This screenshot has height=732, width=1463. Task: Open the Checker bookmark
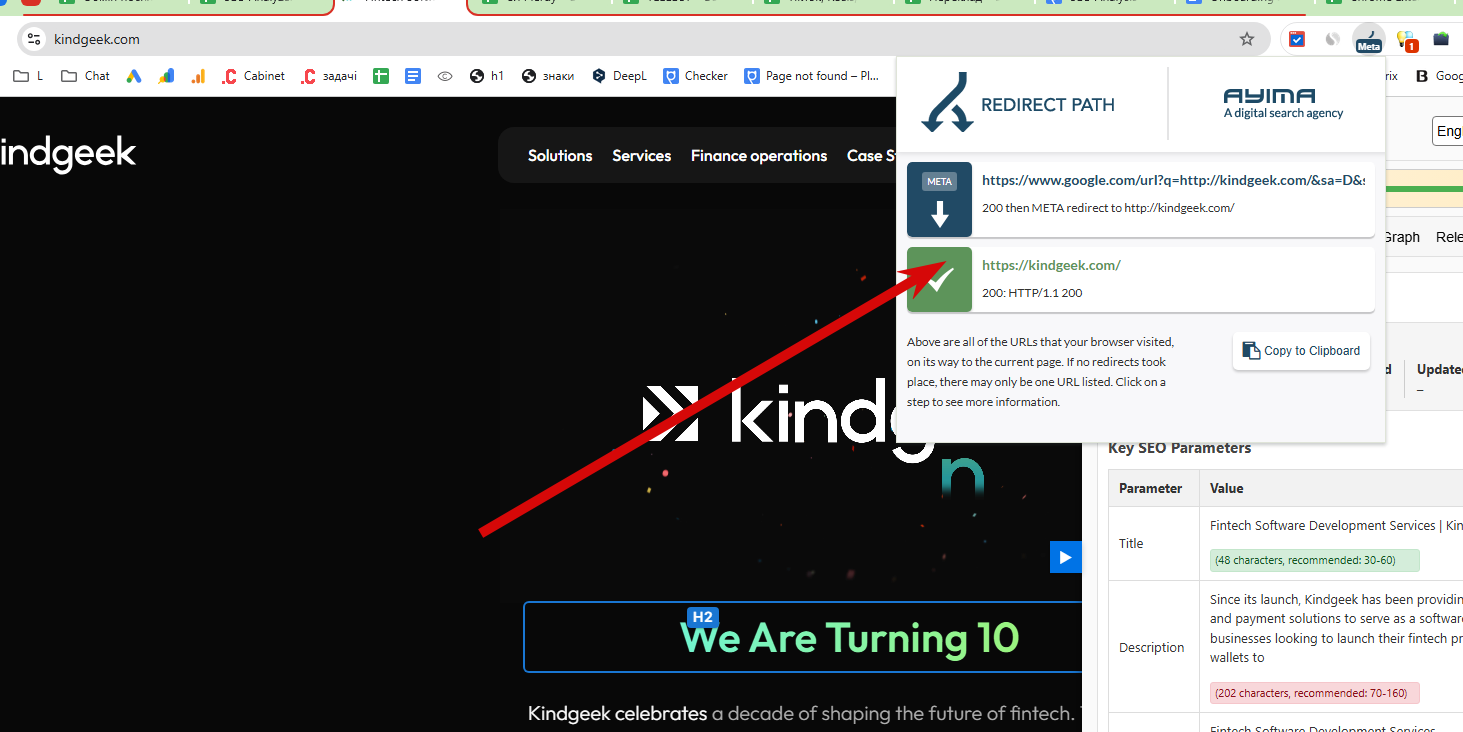[695, 76]
